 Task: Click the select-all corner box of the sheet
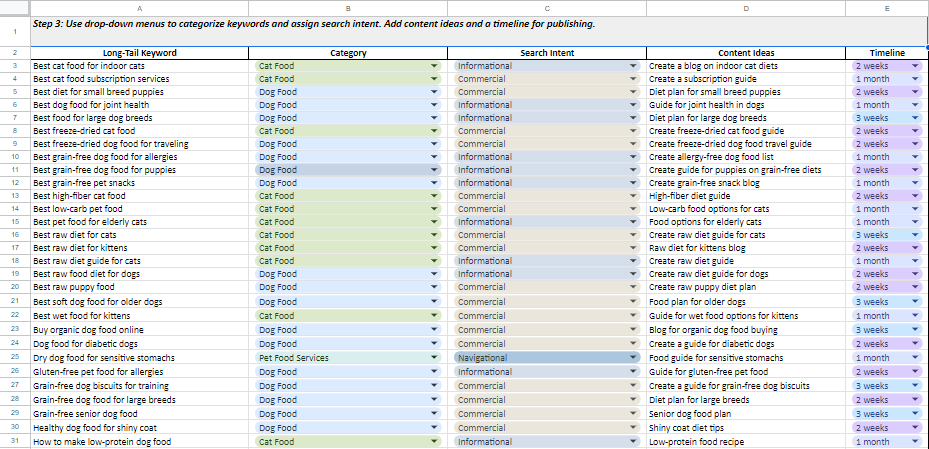point(15,7)
